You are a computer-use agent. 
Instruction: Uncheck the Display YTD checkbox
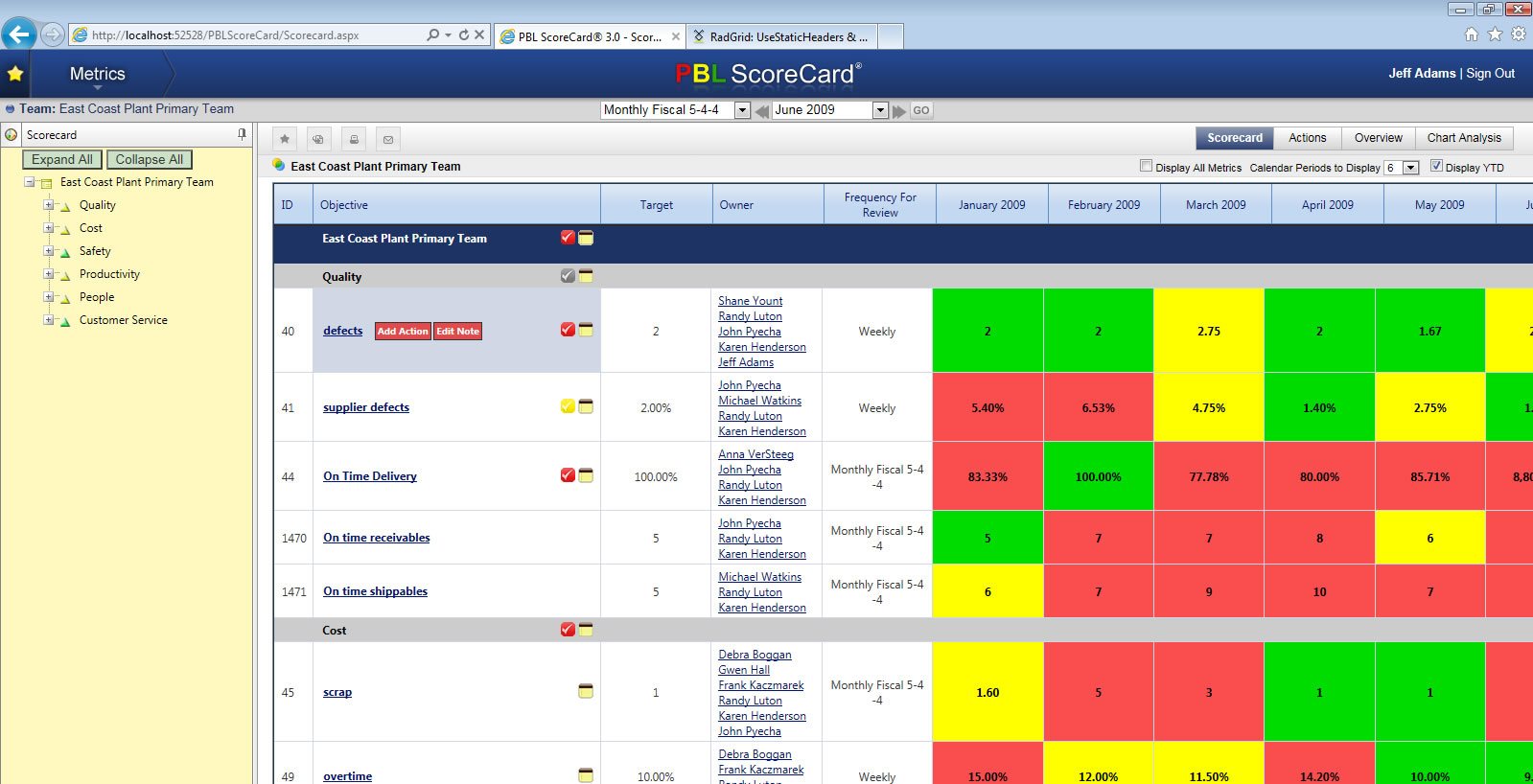pos(1436,166)
